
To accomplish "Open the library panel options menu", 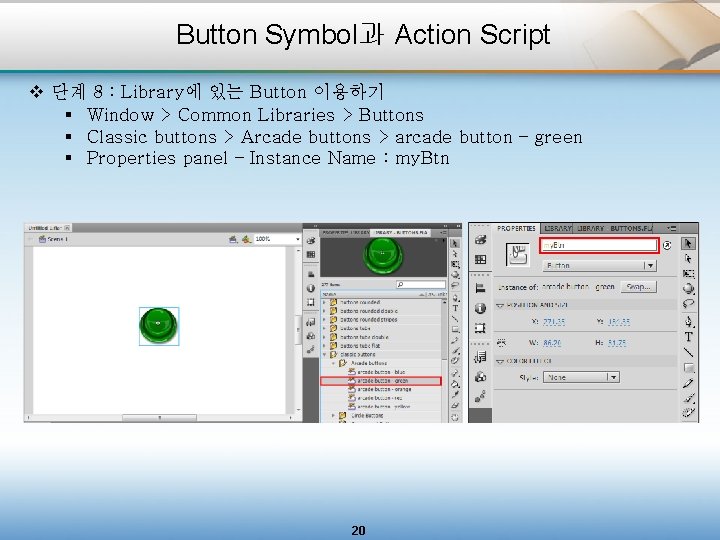I will 443,232.
